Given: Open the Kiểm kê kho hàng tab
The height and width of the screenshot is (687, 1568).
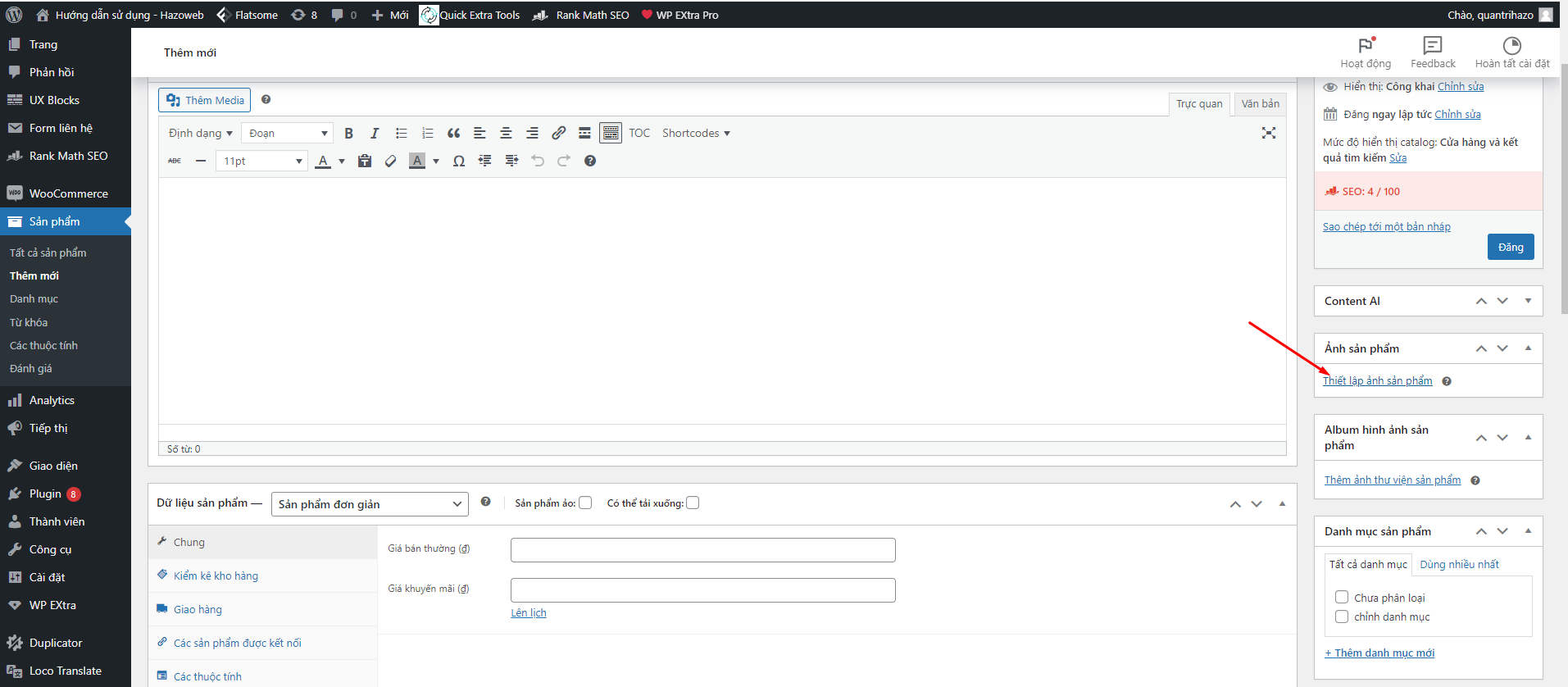Looking at the screenshot, I should pos(216,576).
